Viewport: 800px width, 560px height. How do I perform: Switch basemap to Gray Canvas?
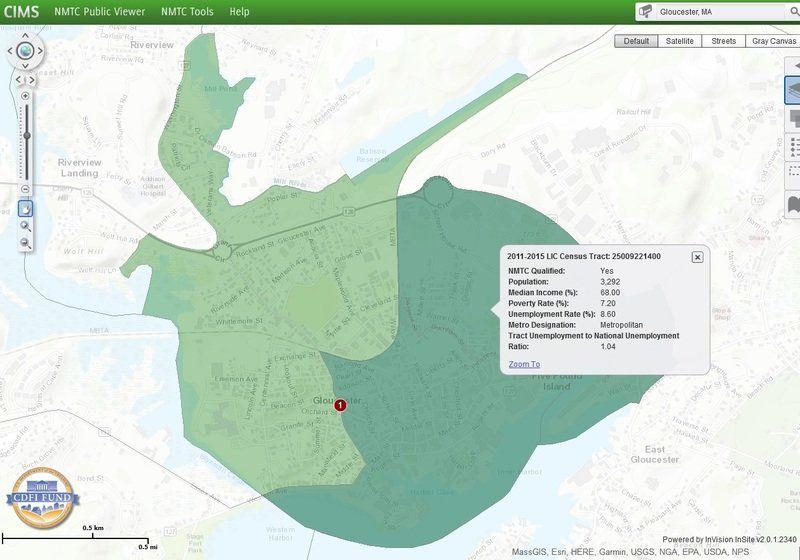point(773,41)
